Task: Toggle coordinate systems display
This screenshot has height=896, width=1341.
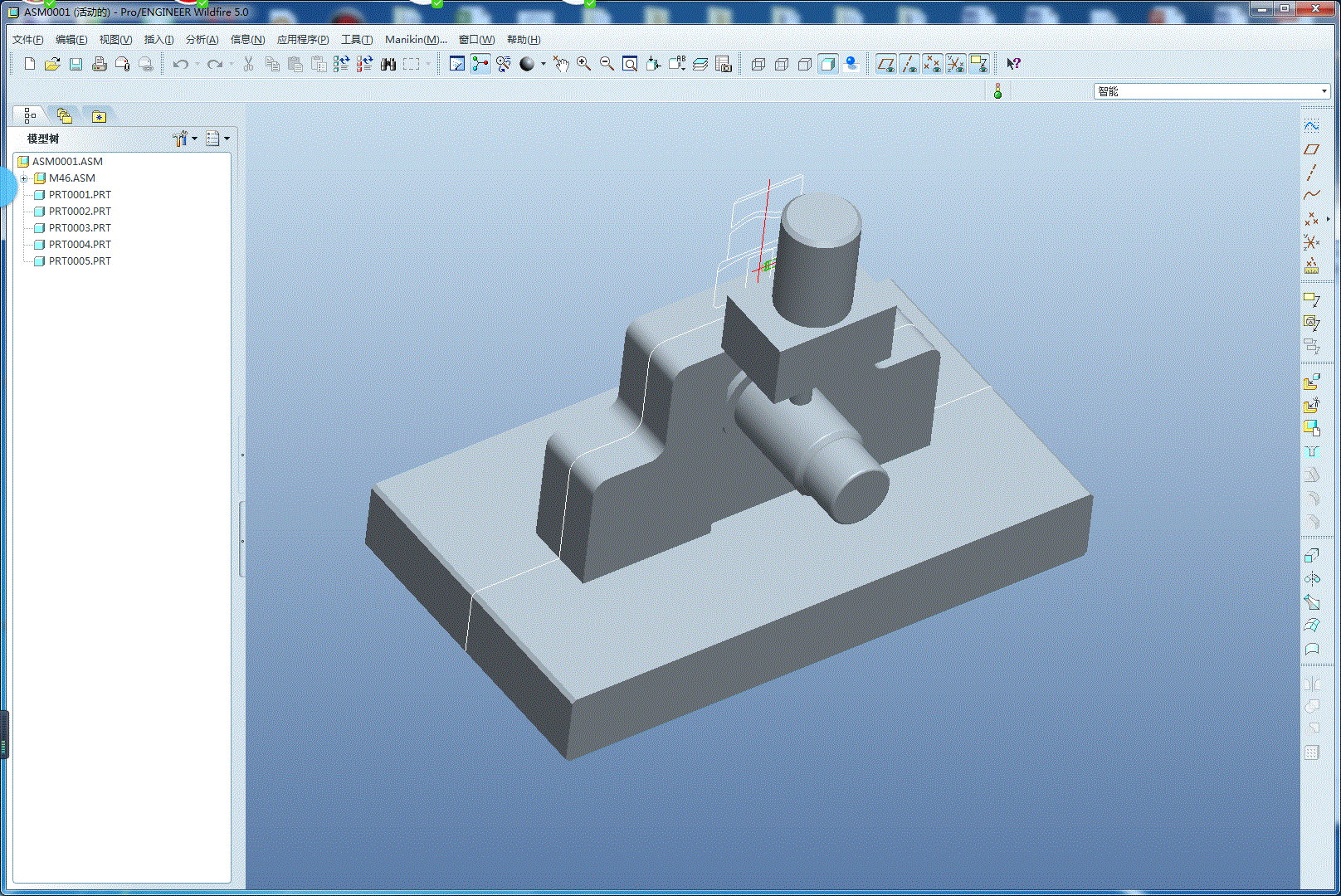Action: [955, 64]
